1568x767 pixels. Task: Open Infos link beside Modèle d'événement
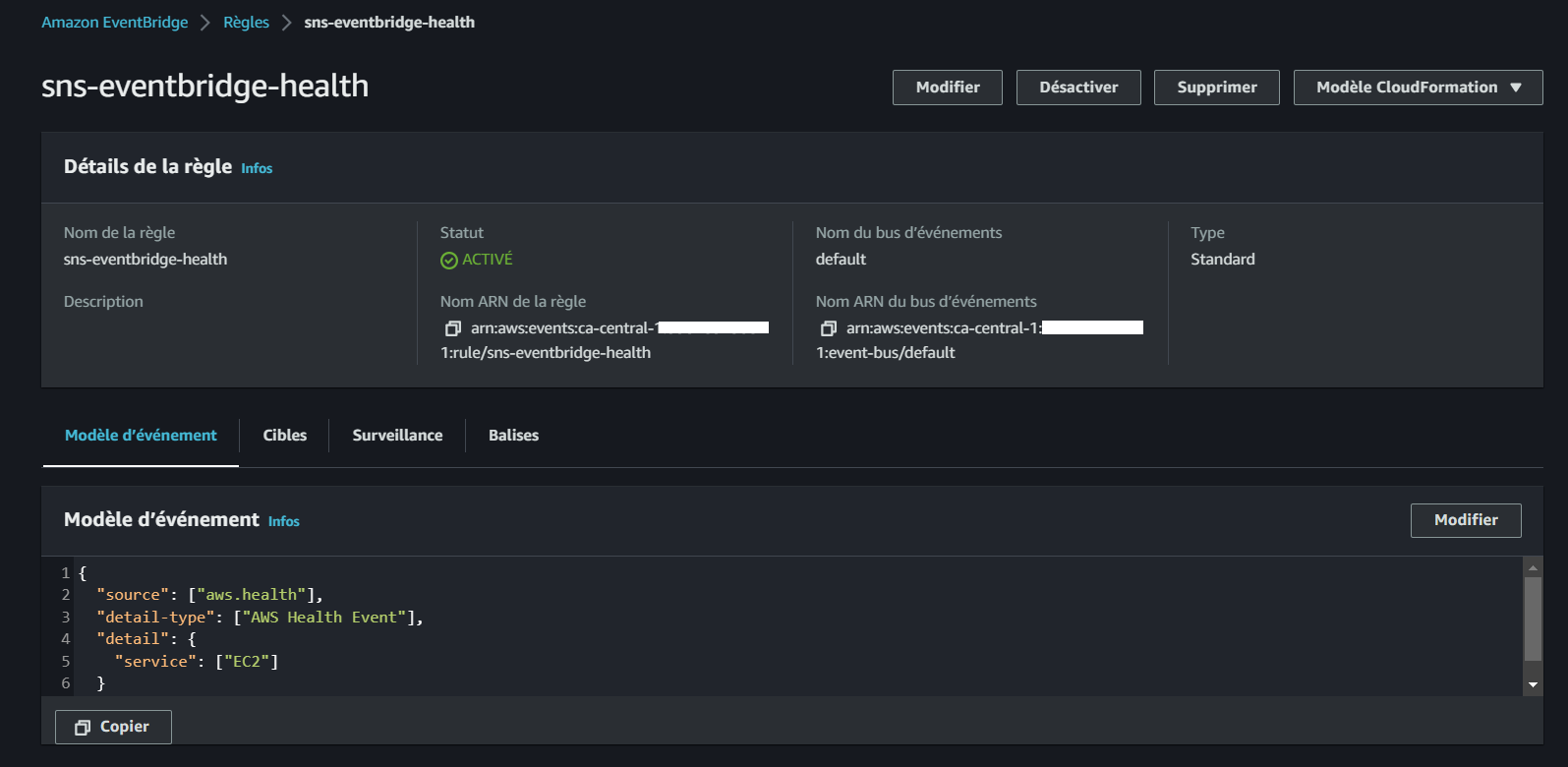[284, 521]
